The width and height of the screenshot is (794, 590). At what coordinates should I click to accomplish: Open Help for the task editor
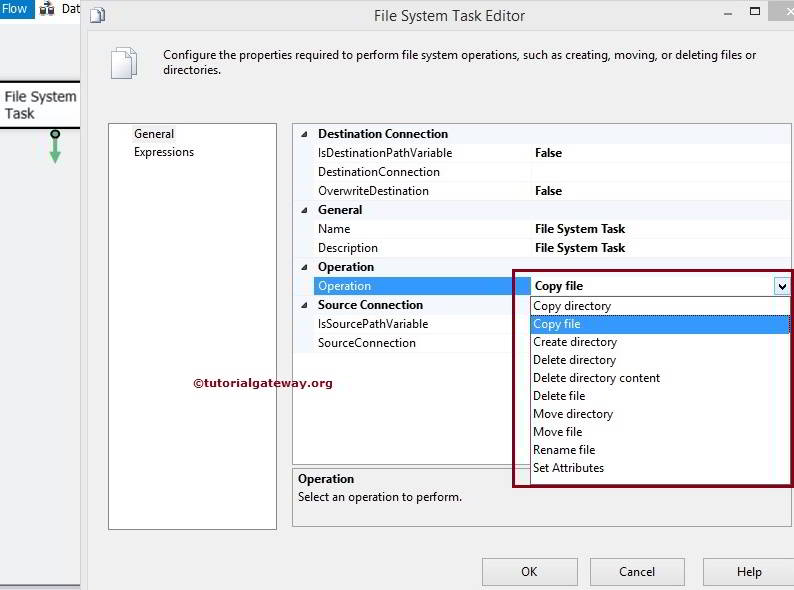pyautogui.click(x=749, y=572)
